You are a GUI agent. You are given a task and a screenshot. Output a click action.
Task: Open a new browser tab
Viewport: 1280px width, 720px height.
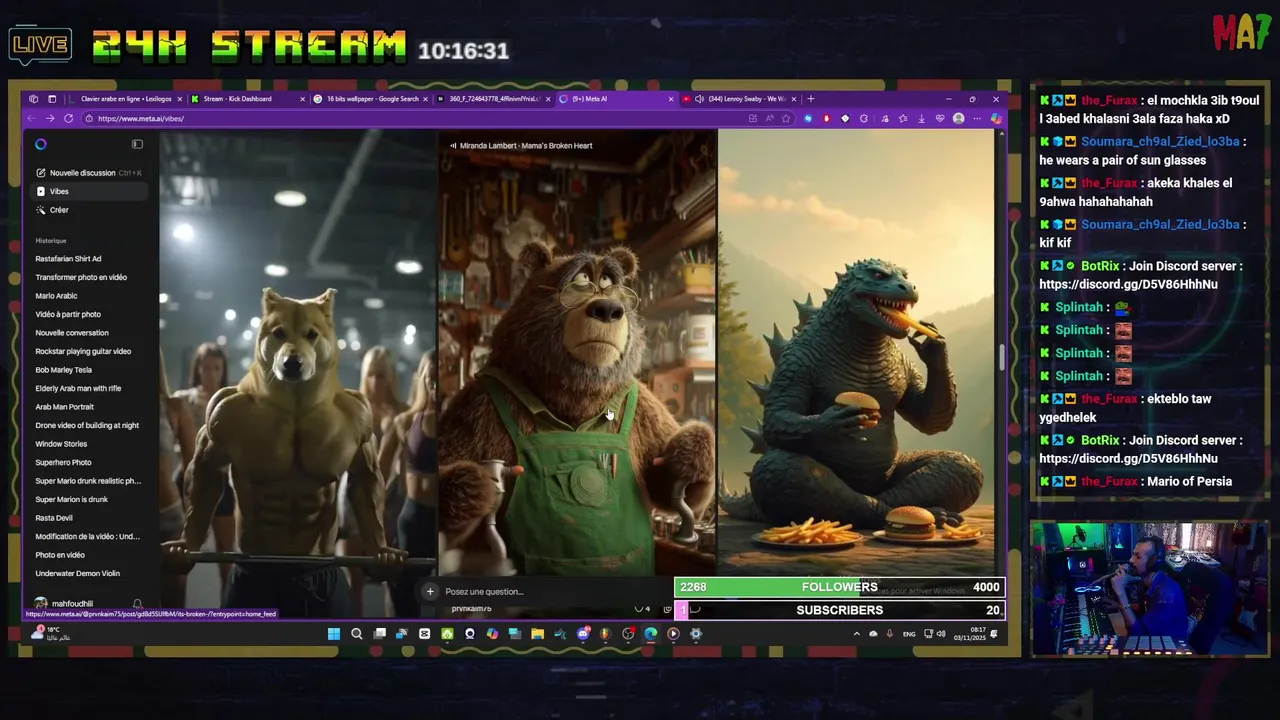tap(811, 99)
